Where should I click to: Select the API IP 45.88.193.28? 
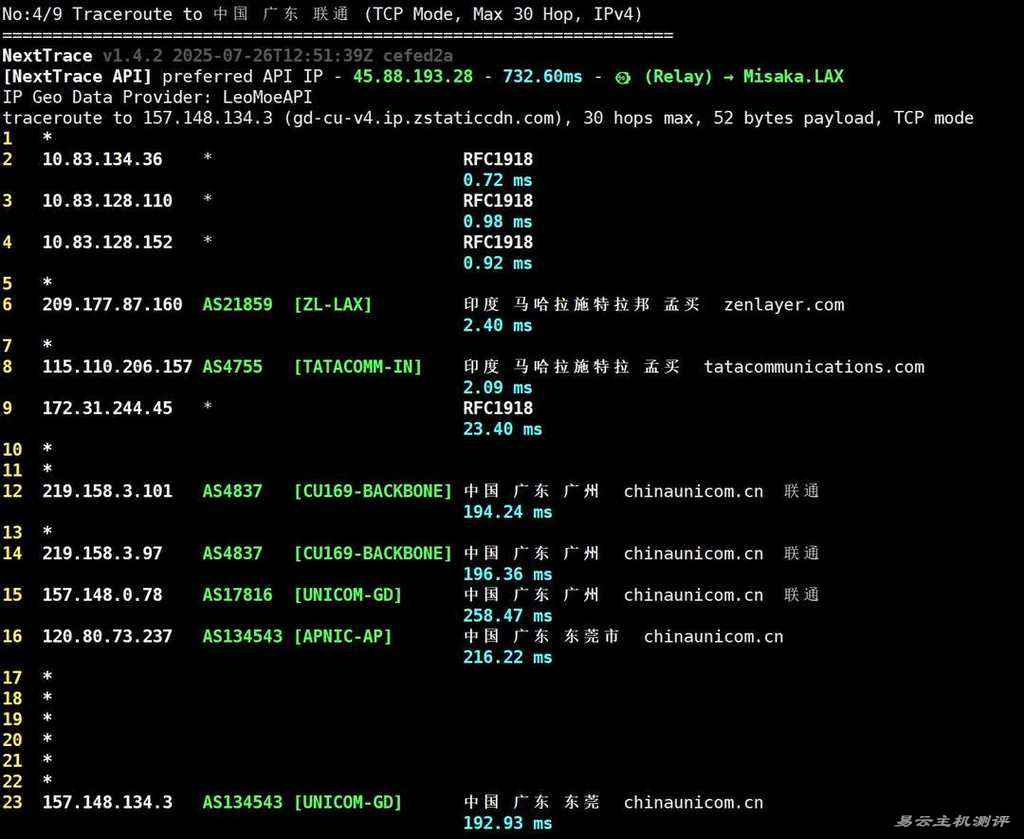pyautogui.click(x=413, y=76)
